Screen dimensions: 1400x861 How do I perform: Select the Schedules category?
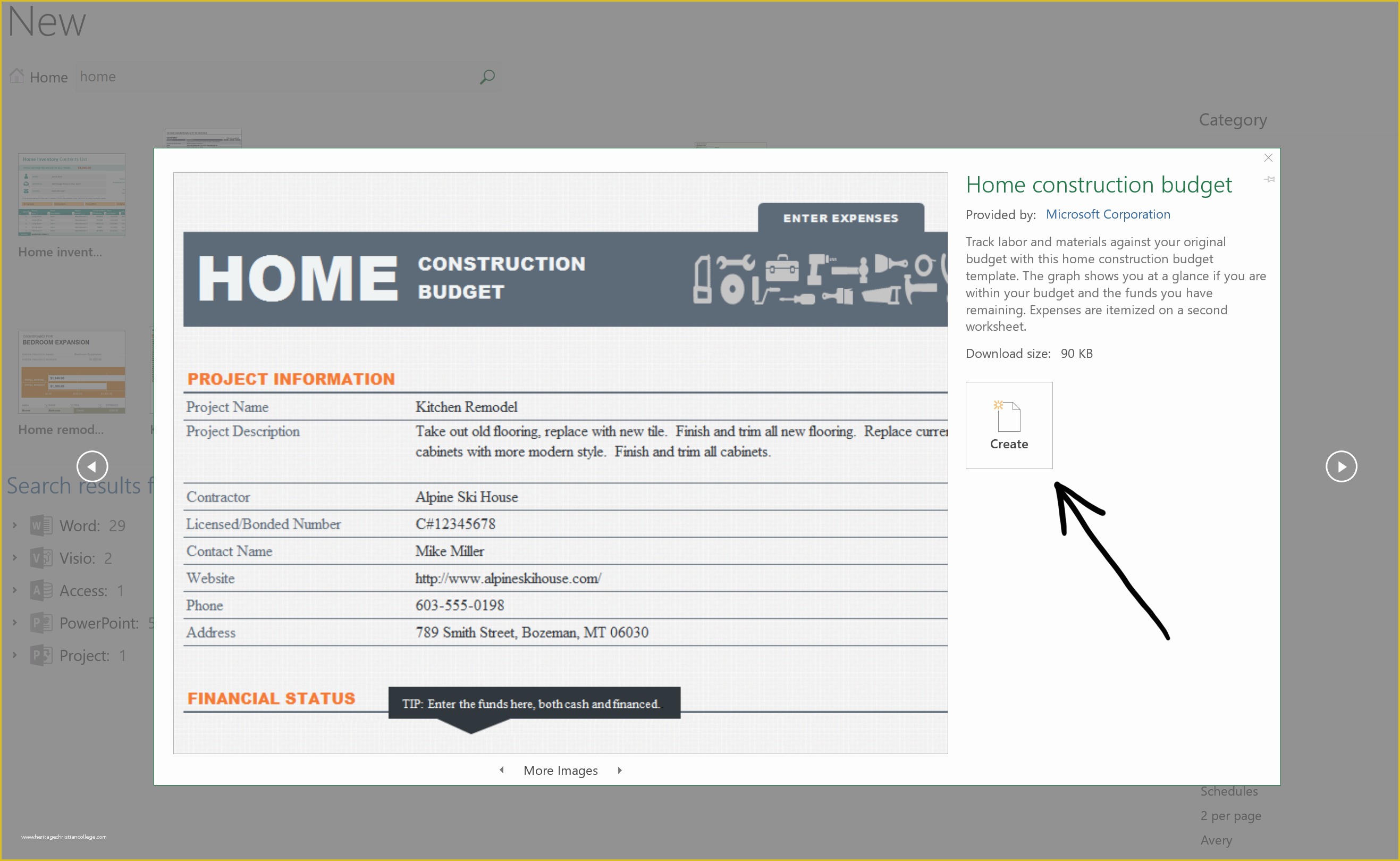[1229, 791]
